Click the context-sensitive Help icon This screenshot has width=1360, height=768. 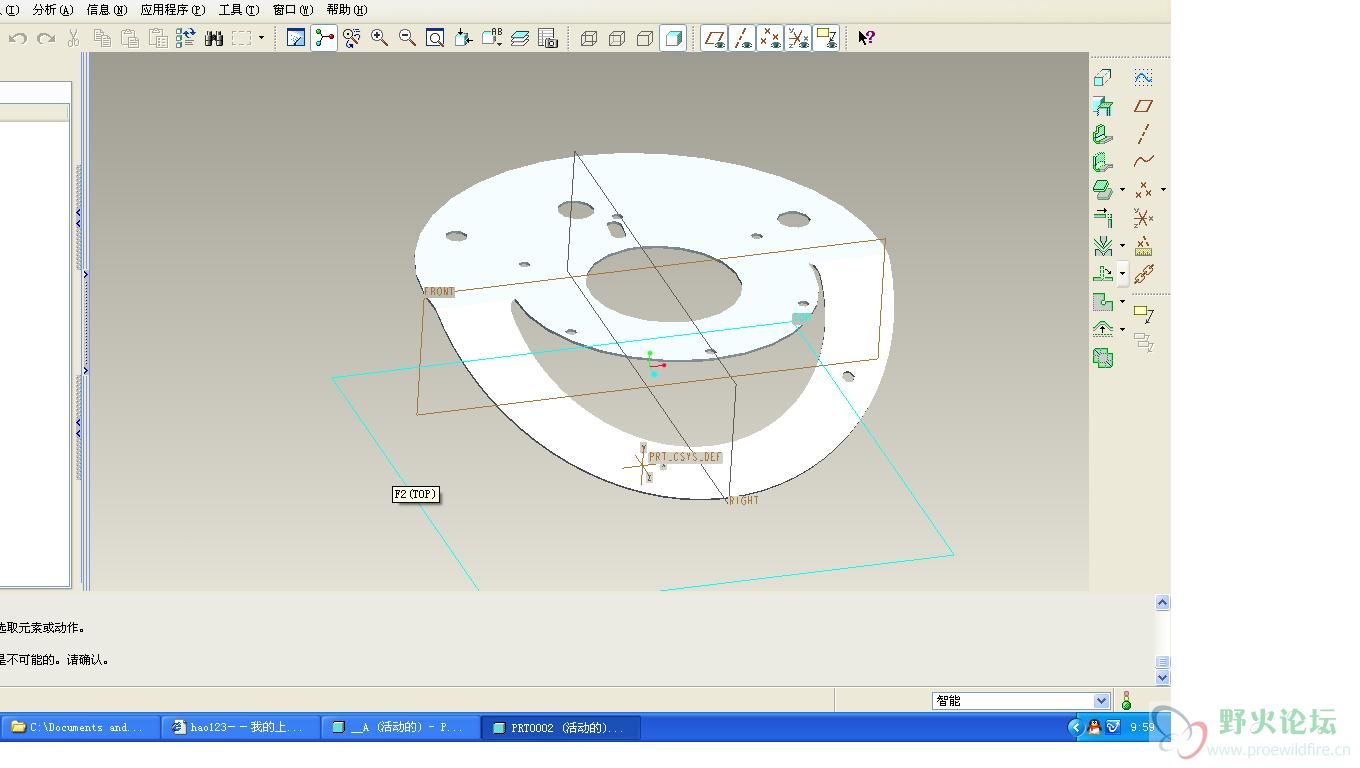point(866,38)
